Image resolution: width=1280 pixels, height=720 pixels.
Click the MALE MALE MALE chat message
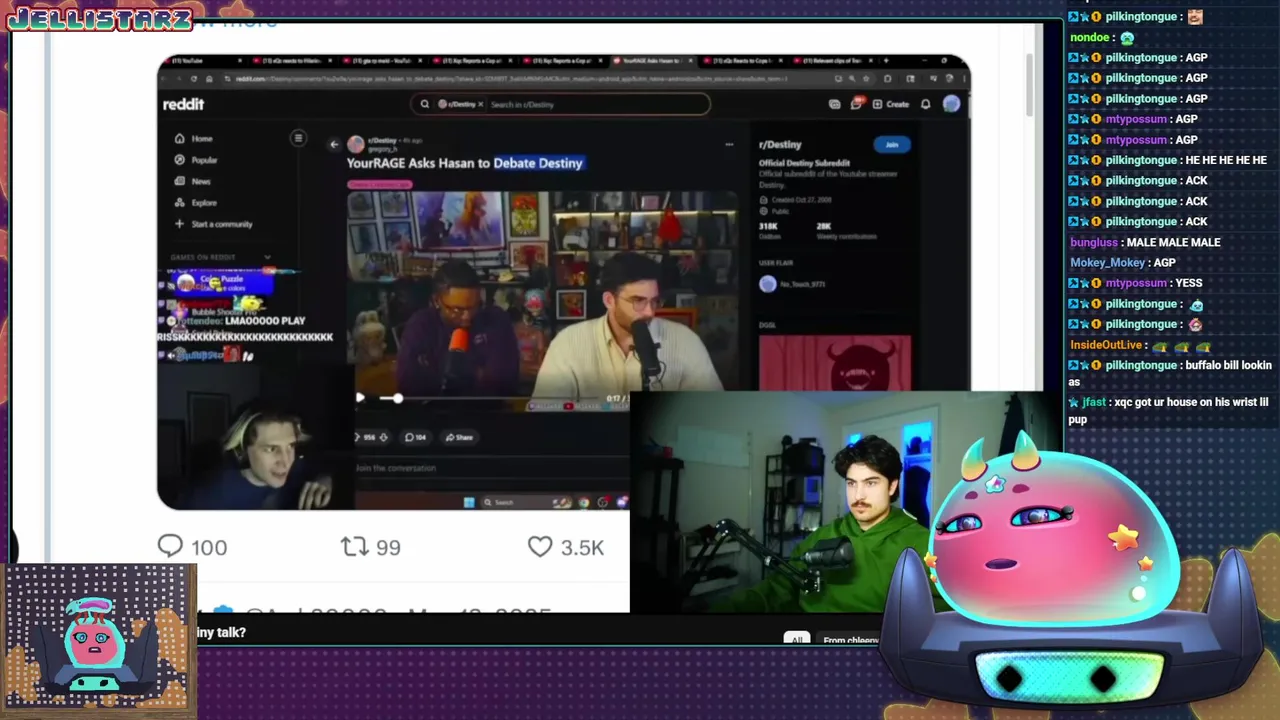point(1173,242)
